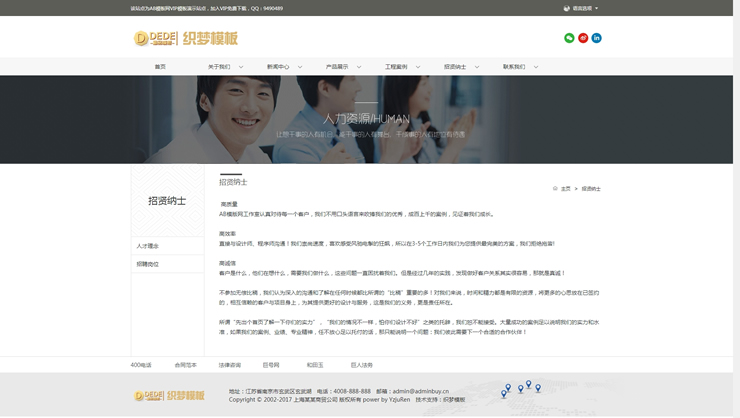The image size is (740, 418).
Task: Open the blue LinkedIn icon
Action: (x=596, y=38)
